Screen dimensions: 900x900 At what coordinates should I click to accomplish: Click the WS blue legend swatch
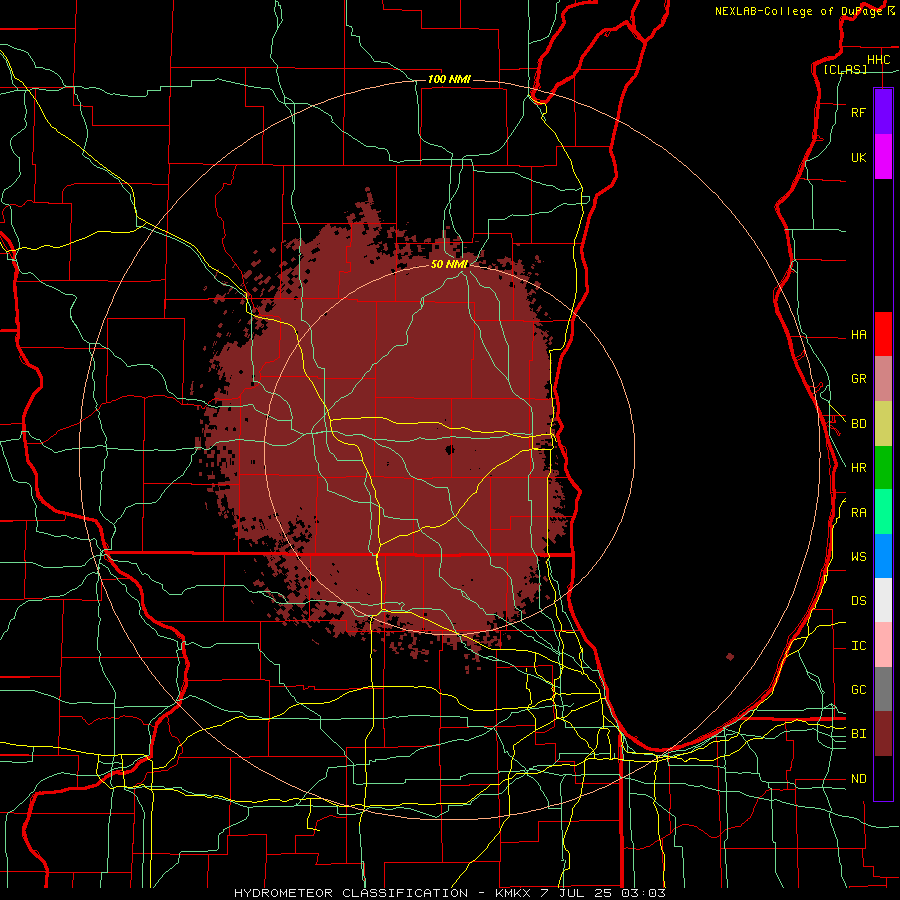[x=883, y=556]
